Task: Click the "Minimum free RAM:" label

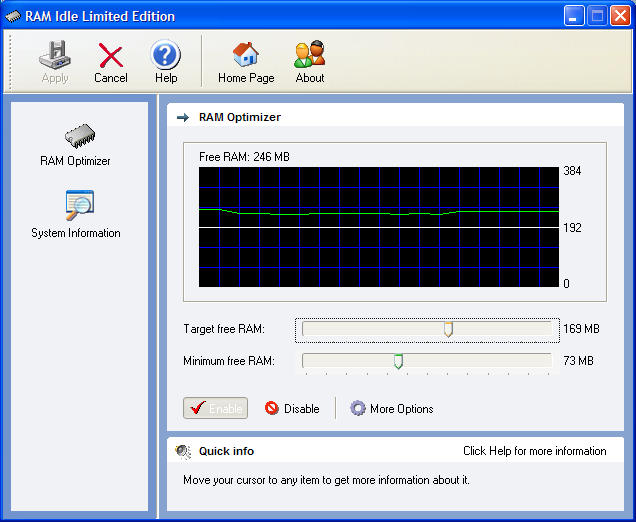Action: coord(229,361)
